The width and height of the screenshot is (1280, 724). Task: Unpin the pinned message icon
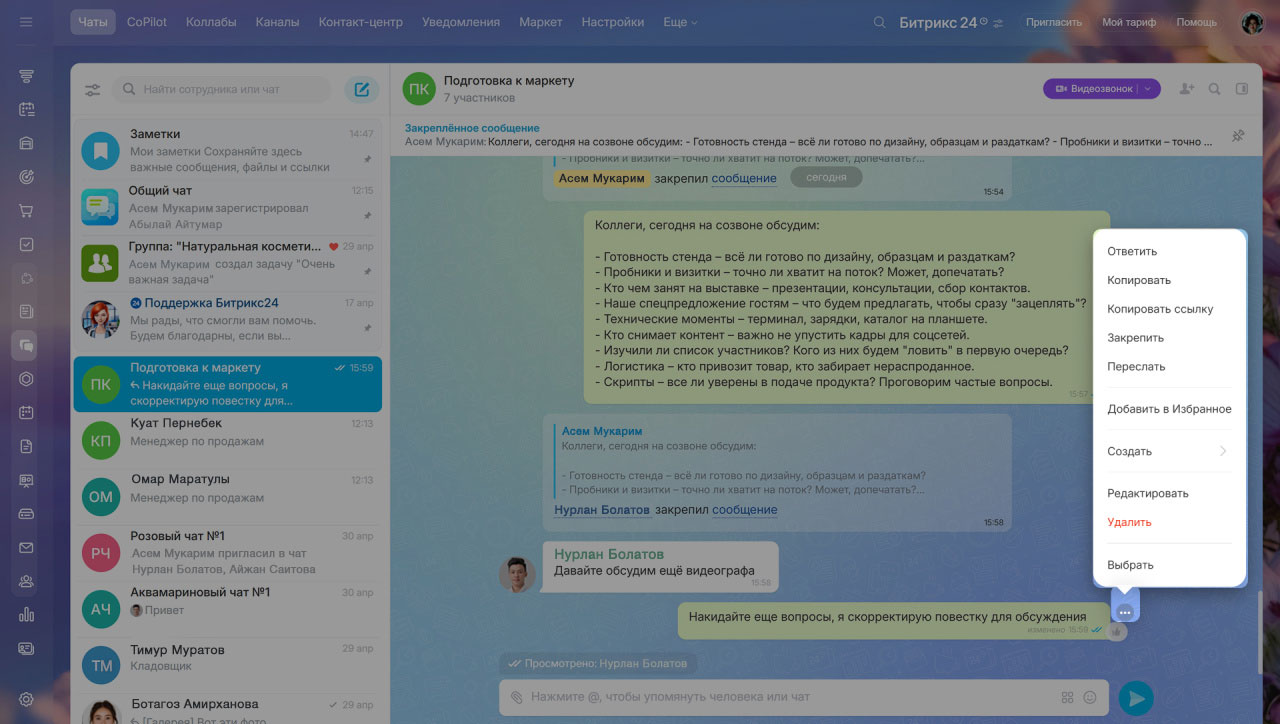pos(1238,136)
